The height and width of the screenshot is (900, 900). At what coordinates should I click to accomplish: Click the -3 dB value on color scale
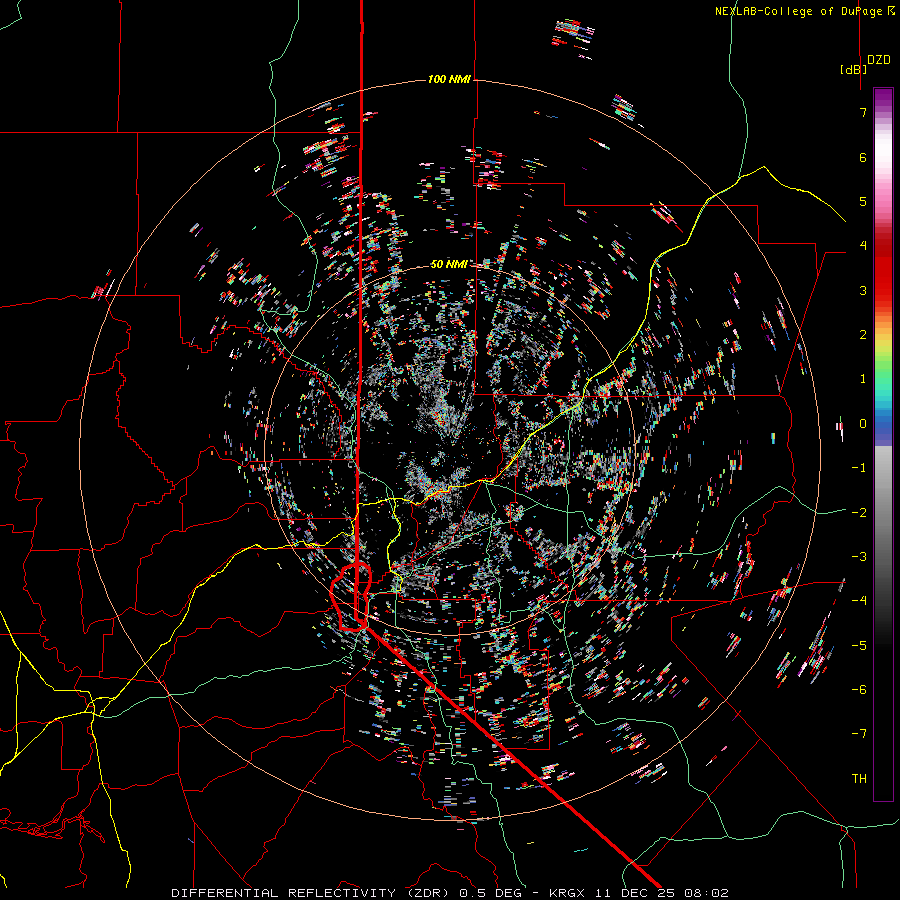click(859, 557)
